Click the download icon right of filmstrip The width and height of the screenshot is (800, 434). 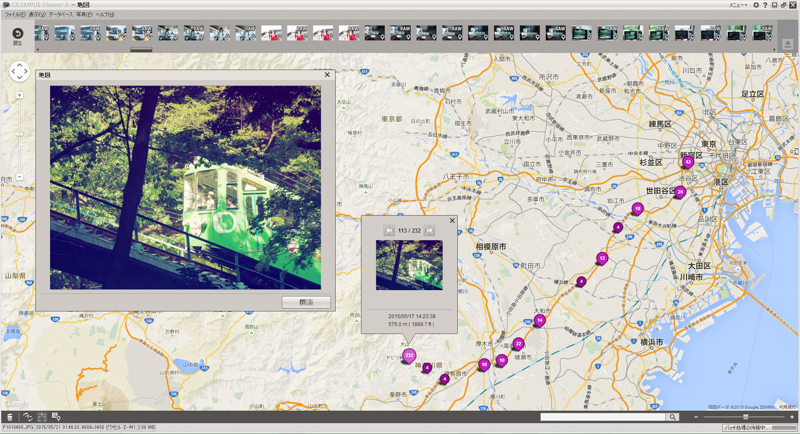pyautogui.click(x=788, y=44)
